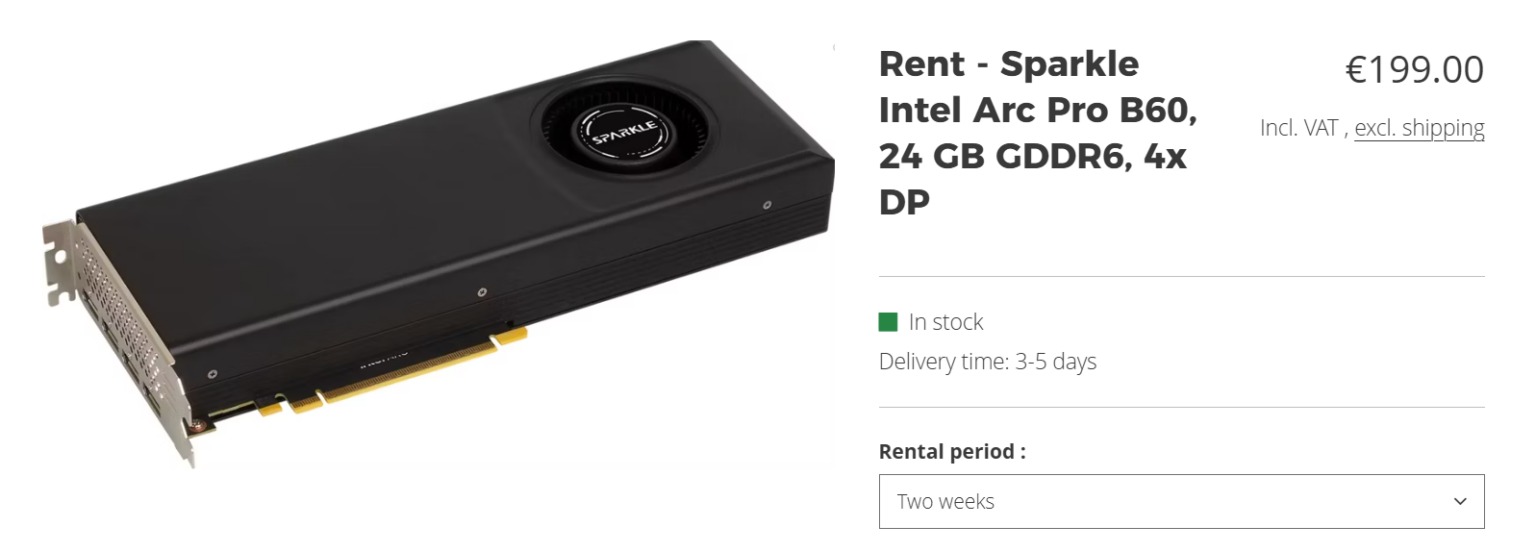Click the 'Rental period :' label
Screen dimensions: 1536x552
[952, 451]
